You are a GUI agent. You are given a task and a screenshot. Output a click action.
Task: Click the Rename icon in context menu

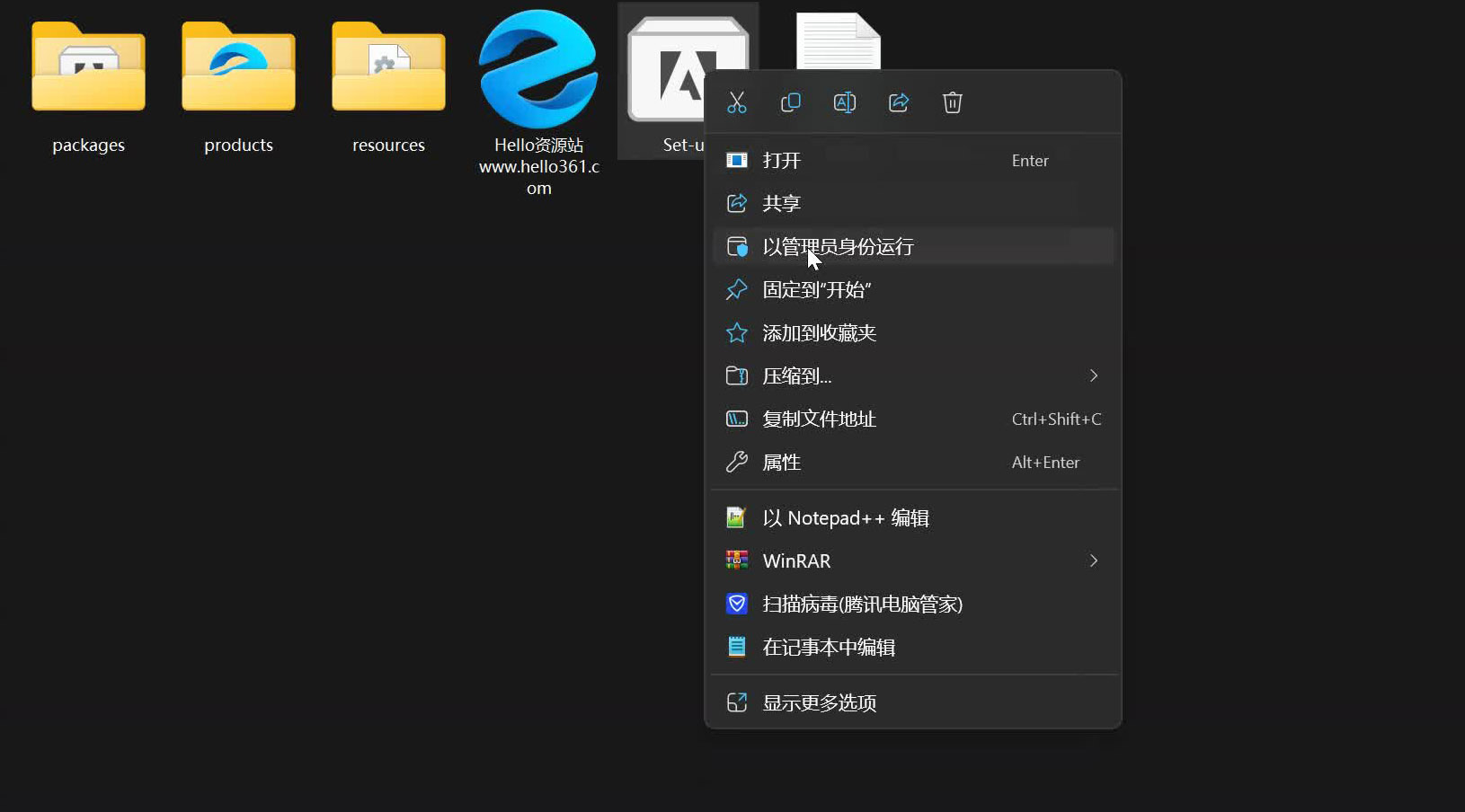coord(845,102)
